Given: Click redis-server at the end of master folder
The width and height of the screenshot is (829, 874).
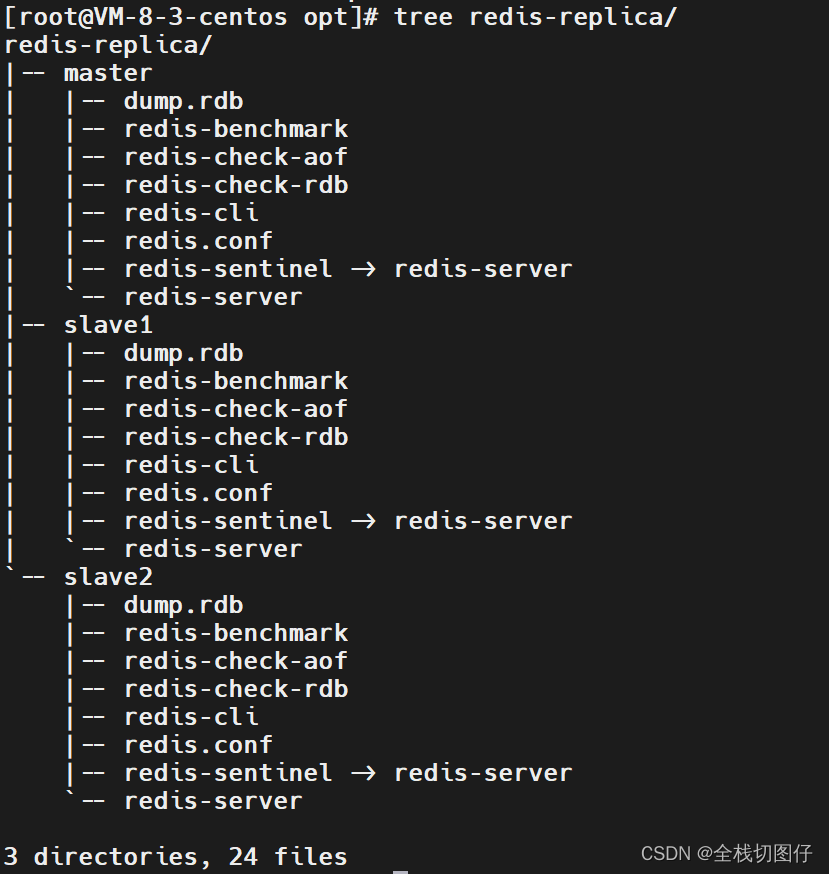Looking at the screenshot, I should [x=213, y=298].
